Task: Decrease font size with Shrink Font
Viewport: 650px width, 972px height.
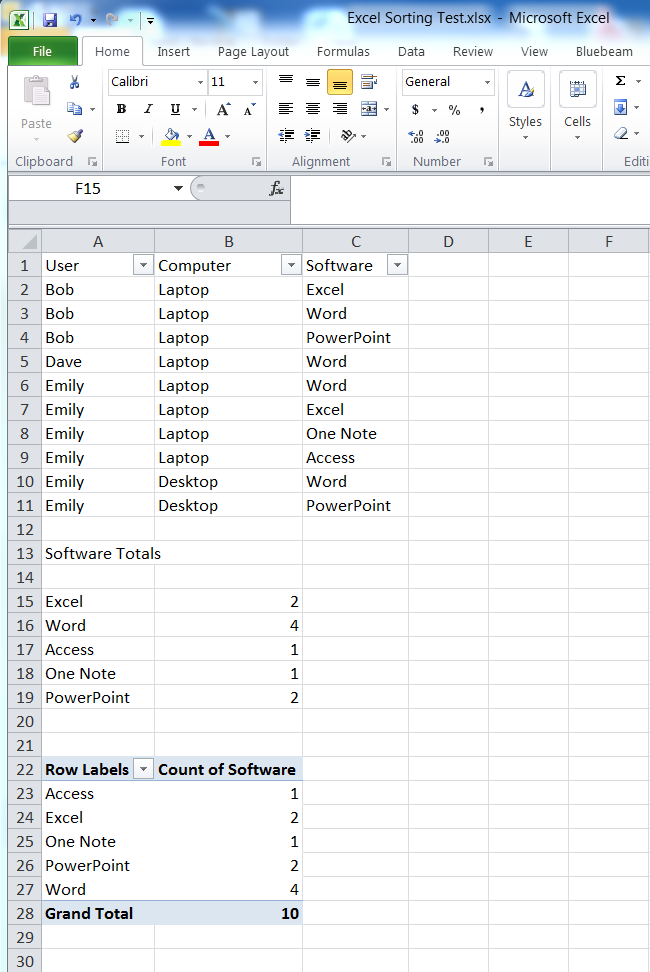Action: pyautogui.click(x=249, y=109)
